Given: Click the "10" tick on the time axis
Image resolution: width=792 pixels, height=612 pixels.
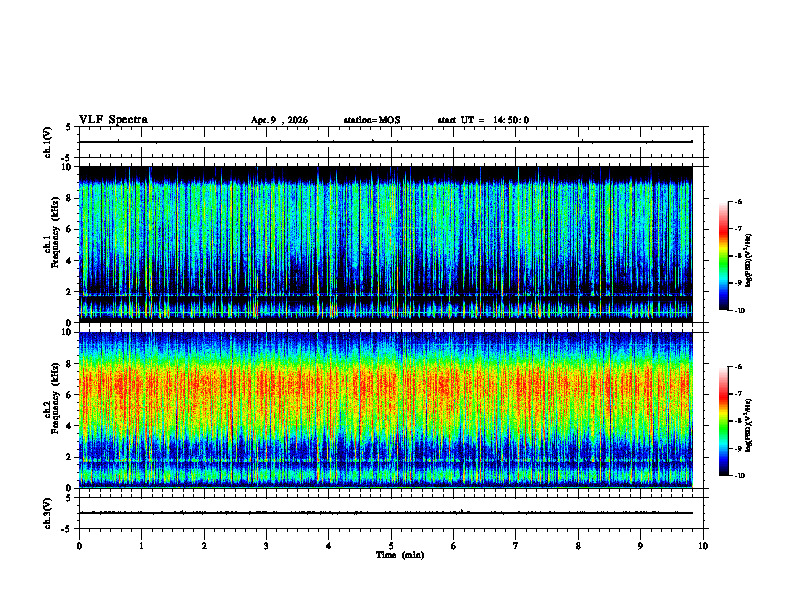Looking at the screenshot, I should coord(703,546).
